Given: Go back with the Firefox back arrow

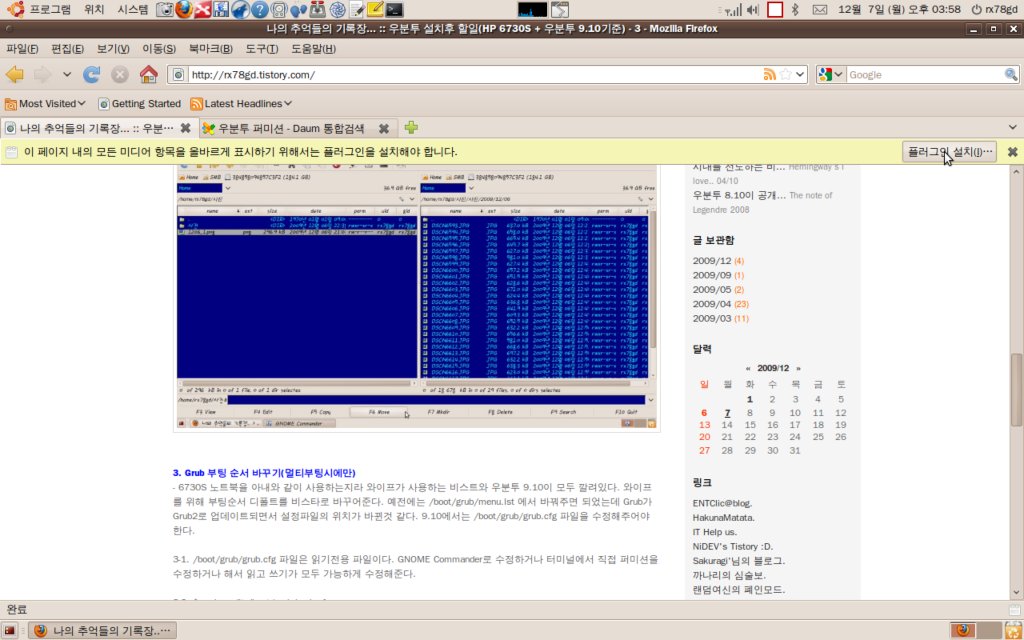Looking at the screenshot, I should [15, 74].
